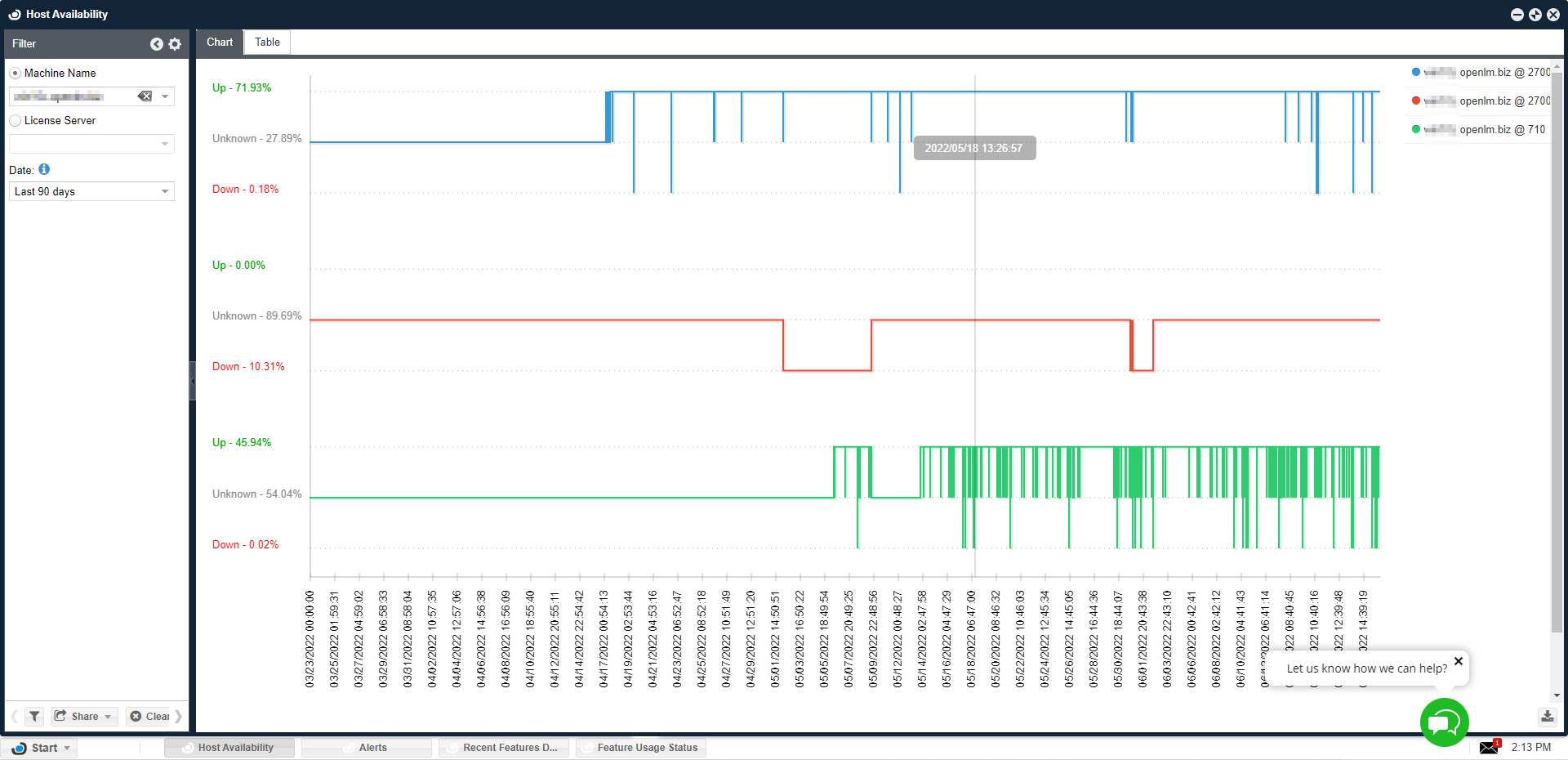Collapse the Filter panel with arrow icon

pyautogui.click(x=156, y=44)
